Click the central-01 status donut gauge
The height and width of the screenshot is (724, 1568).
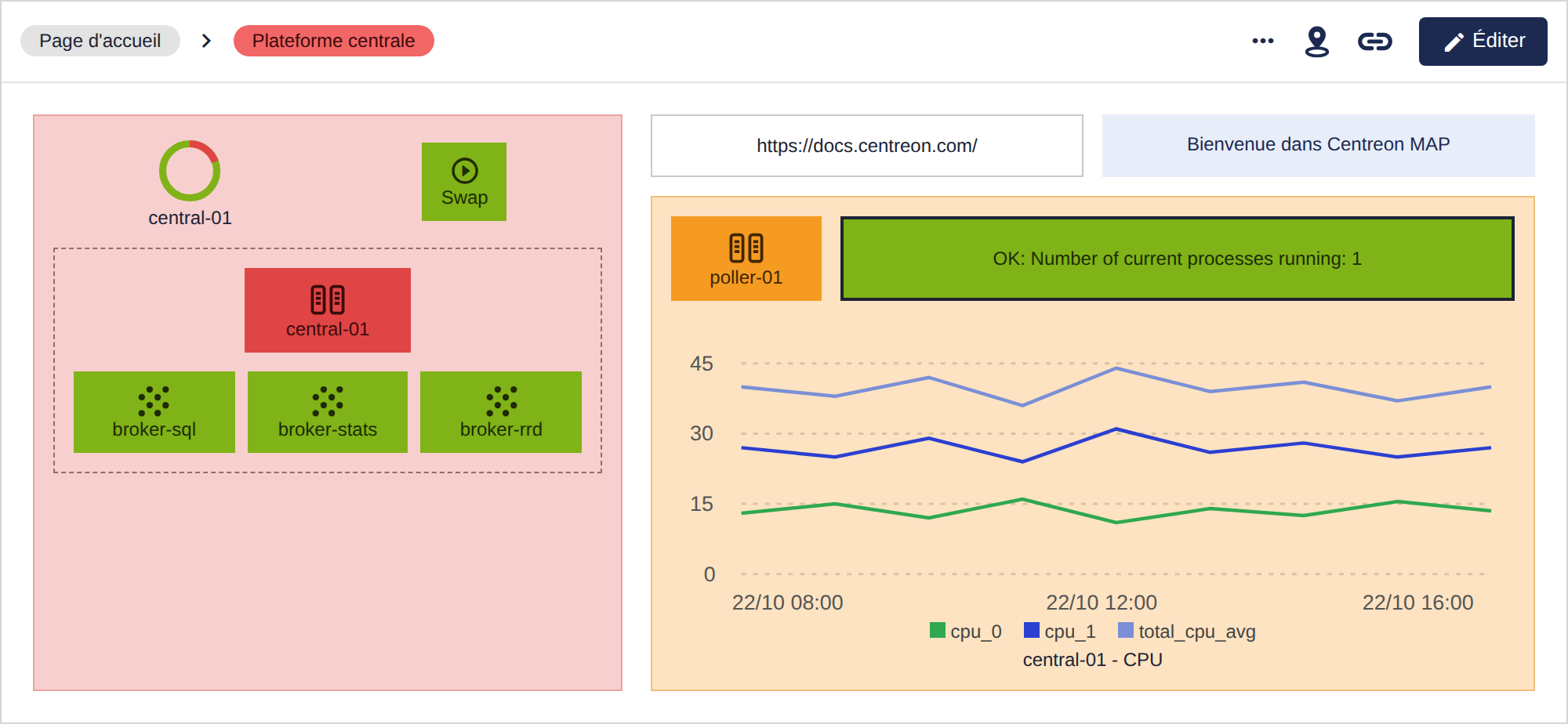[190, 171]
